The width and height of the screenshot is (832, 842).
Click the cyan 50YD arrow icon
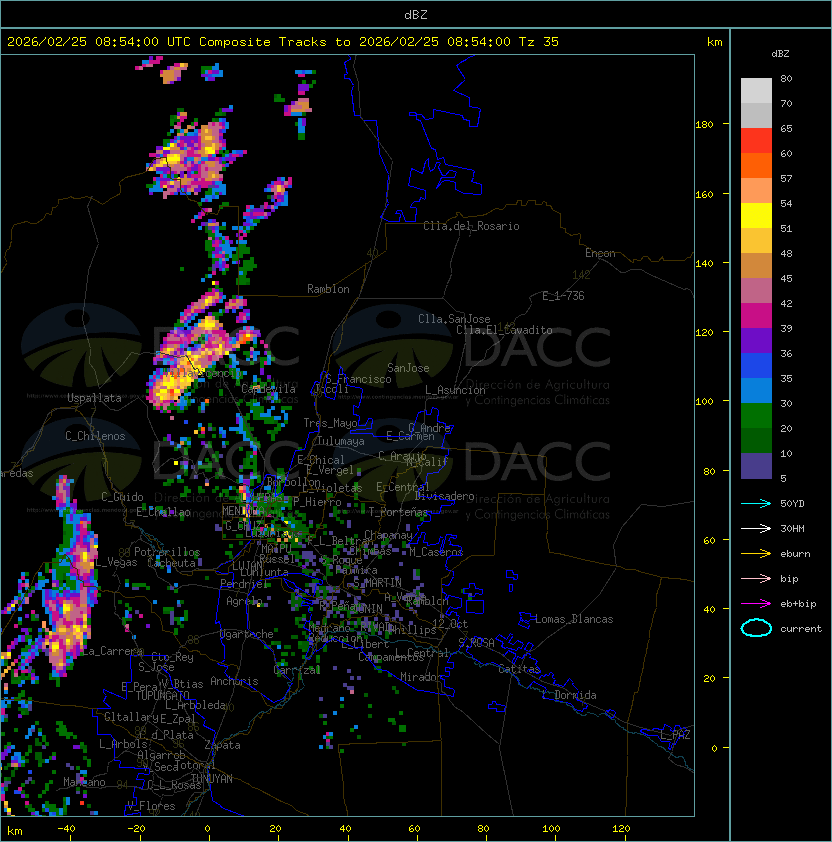(756, 503)
